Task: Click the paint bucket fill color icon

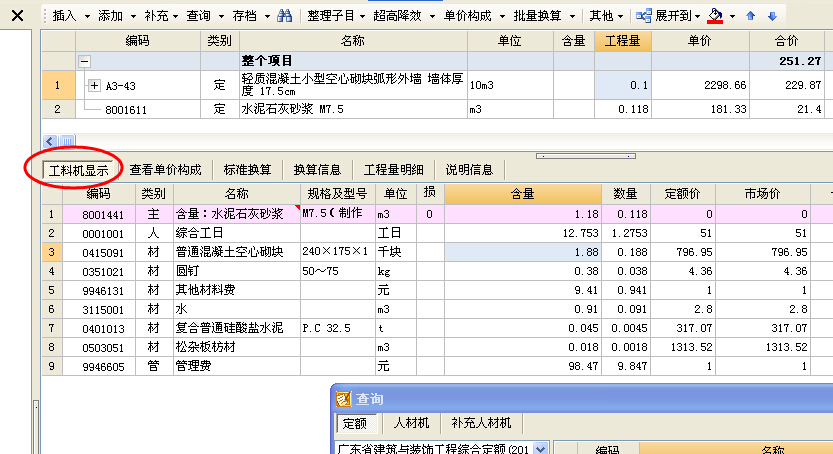Action: click(x=715, y=16)
